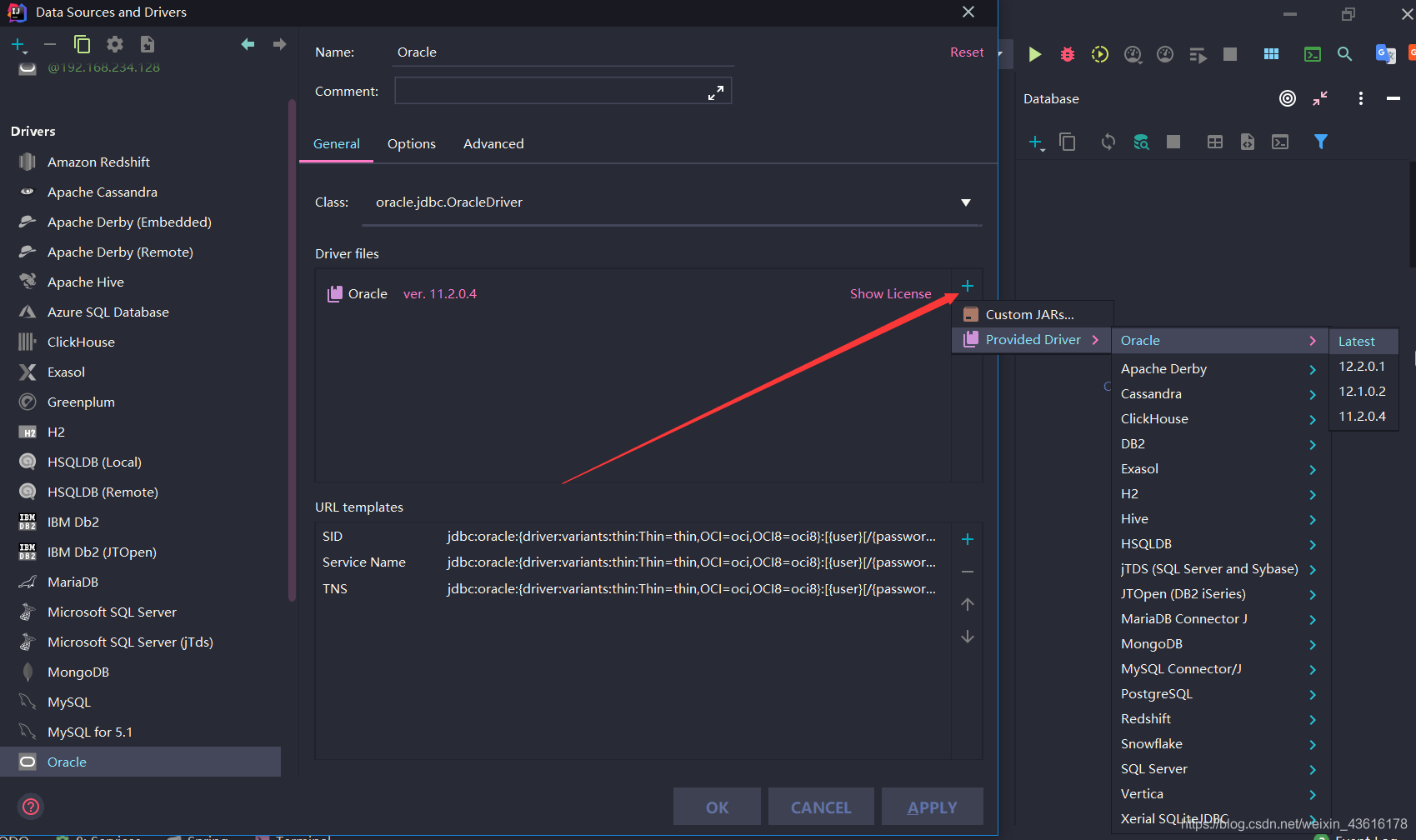Remove the selected driver with the minus icon

(50, 44)
